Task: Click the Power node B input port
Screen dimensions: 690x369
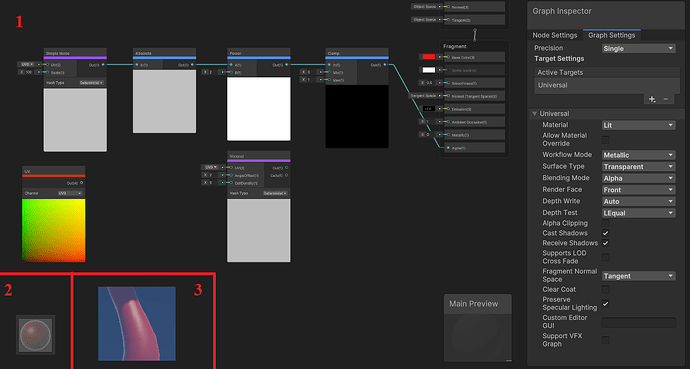Action: click(231, 72)
